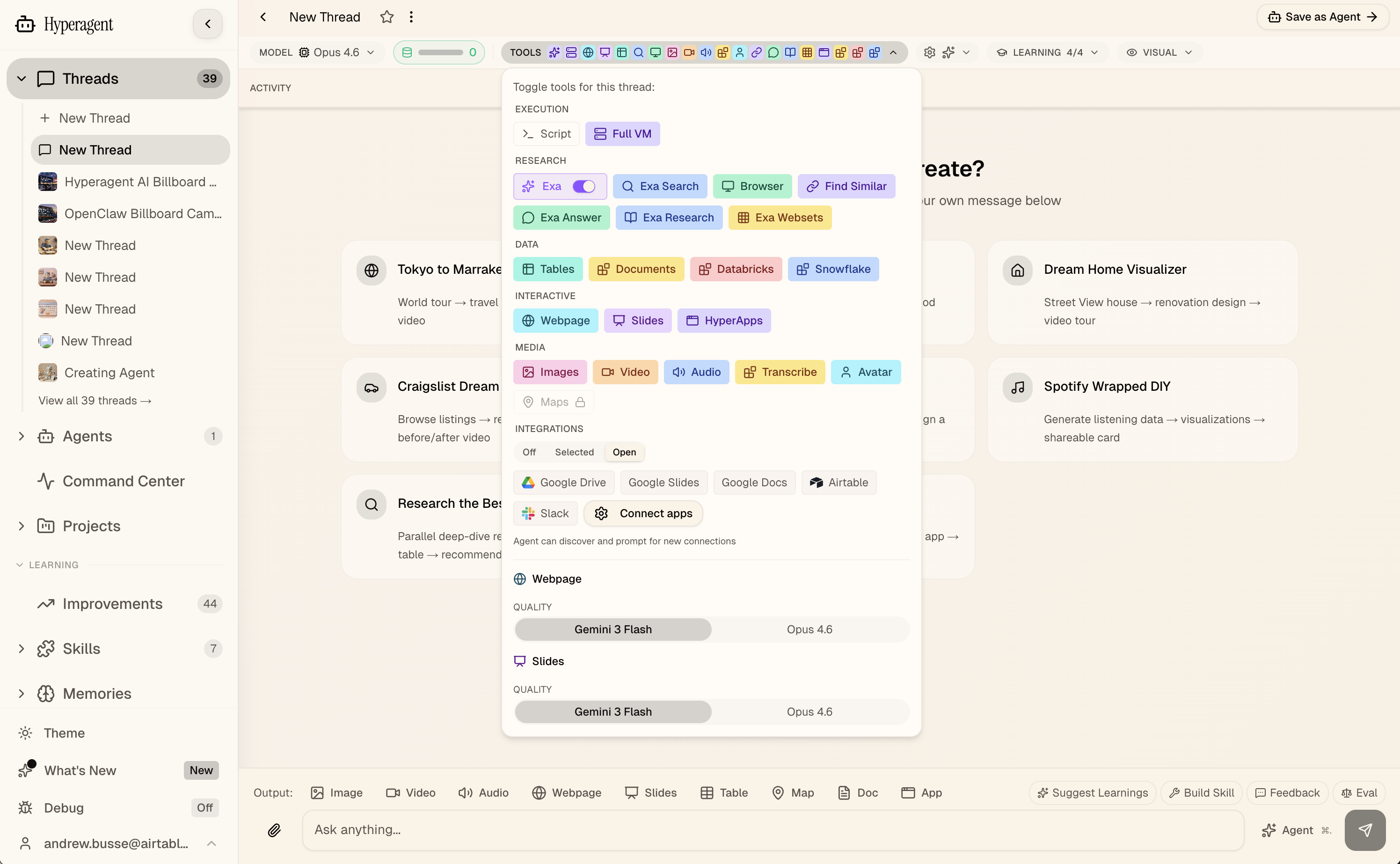This screenshot has height=864, width=1400.
Task: Click View all 39 threads link
Action: pyautogui.click(x=95, y=401)
